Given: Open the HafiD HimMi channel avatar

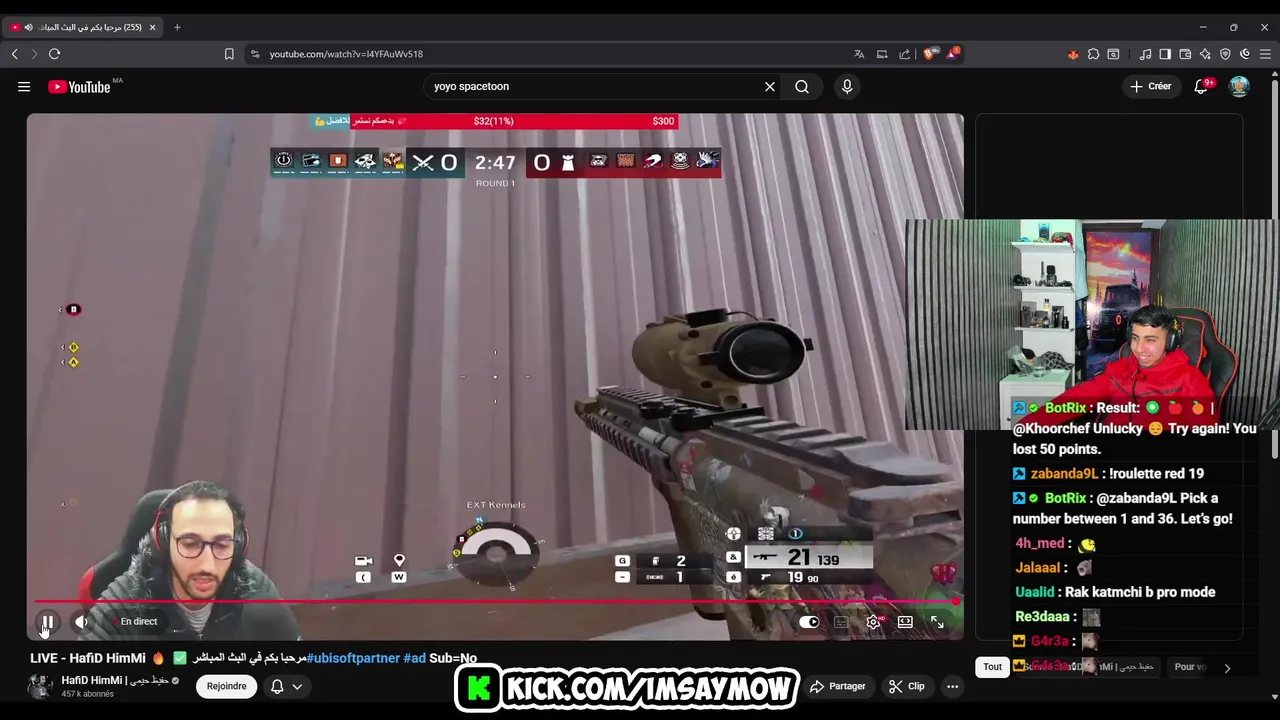Looking at the screenshot, I should pyautogui.click(x=40, y=686).
